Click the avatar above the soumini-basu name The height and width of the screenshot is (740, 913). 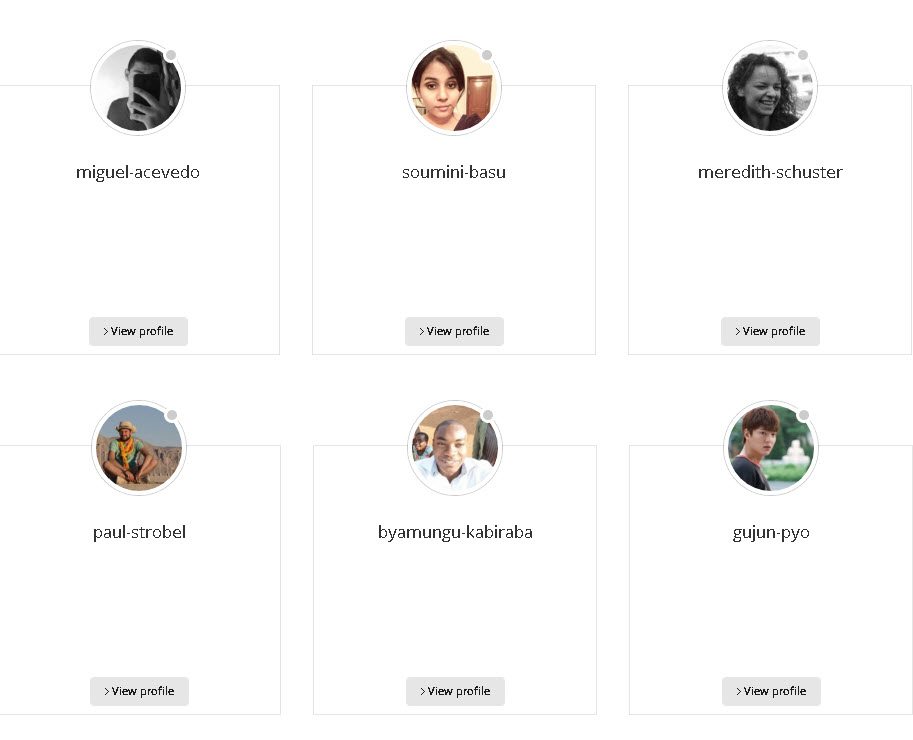pyautogui.click(x=454, y=88)
